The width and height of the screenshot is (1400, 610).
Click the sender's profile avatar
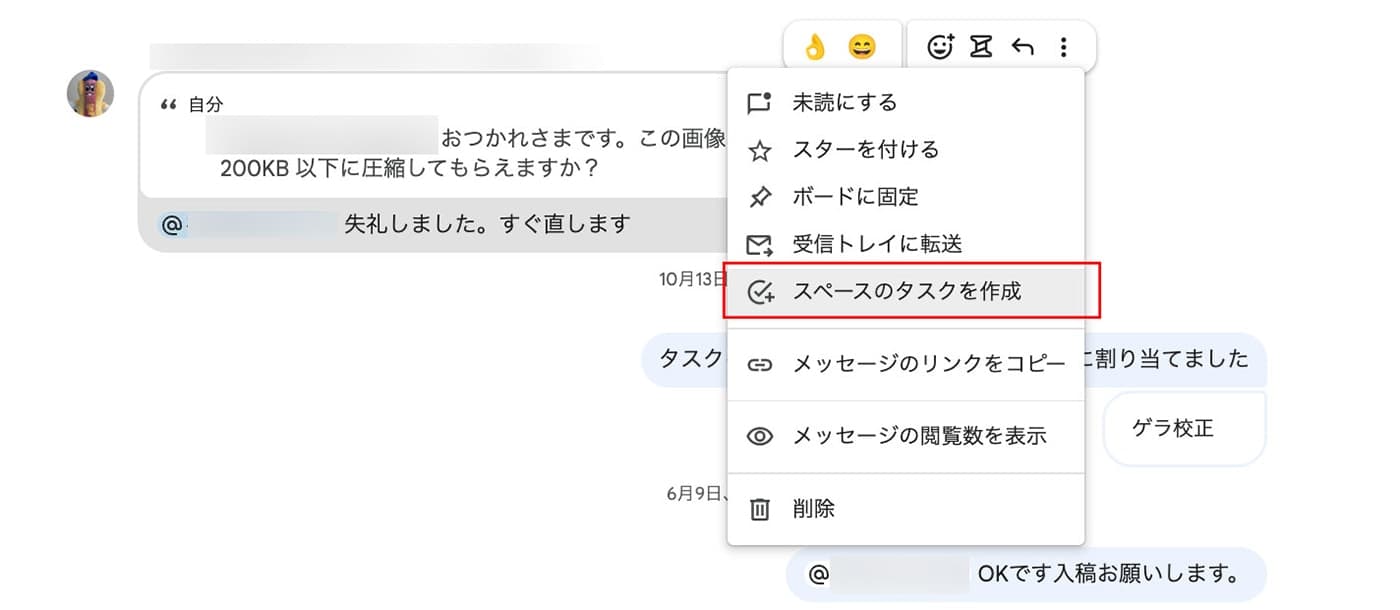pos(90,94)
